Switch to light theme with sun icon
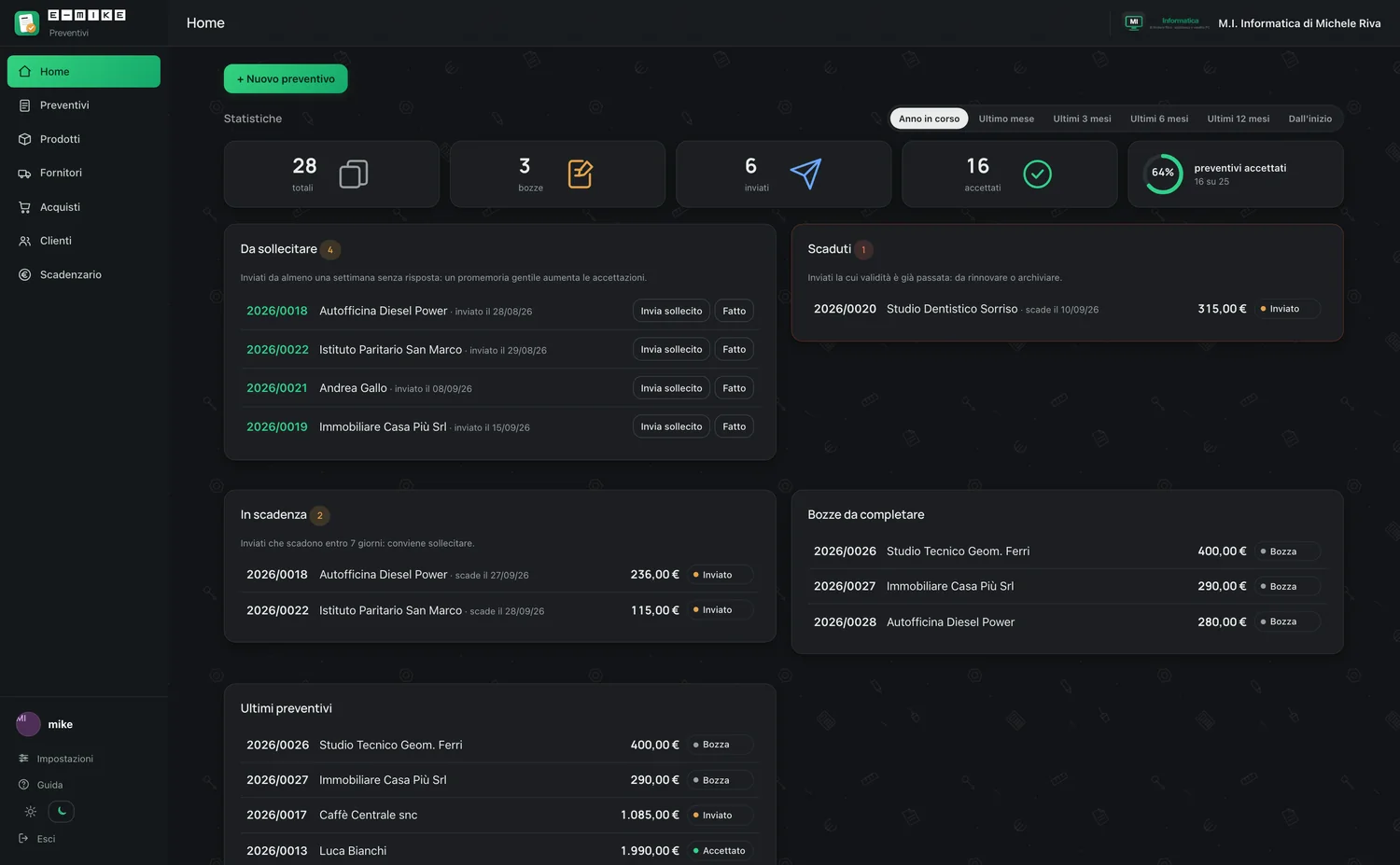1400x865 pixels. [x=31, y=812]
